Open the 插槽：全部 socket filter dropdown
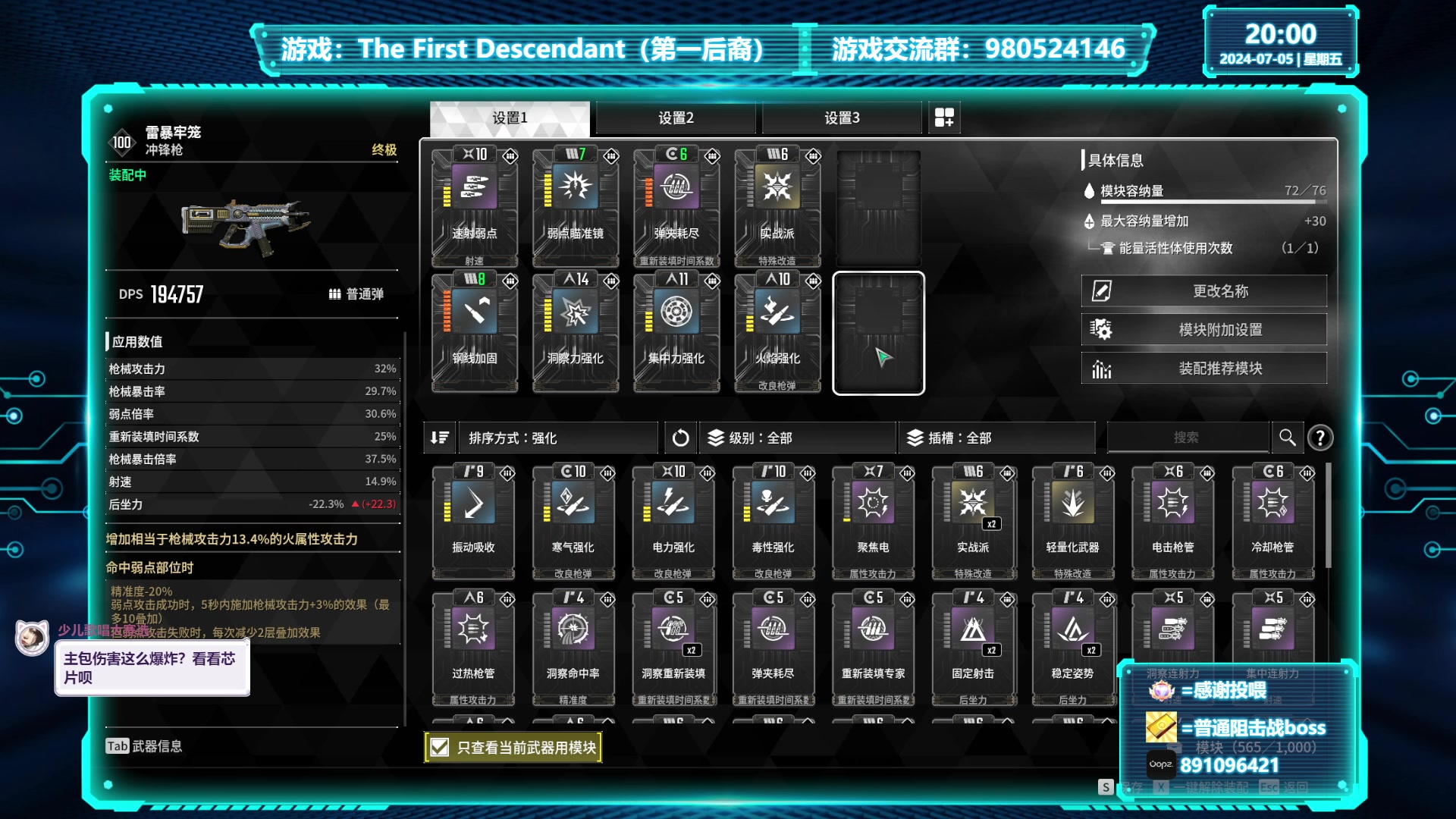The height and width of the screenshot is (819, 1456). coord(997,438)
